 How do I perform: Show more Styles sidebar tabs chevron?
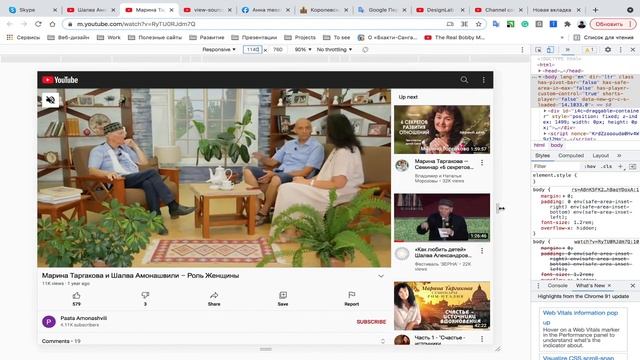point(619,156)
